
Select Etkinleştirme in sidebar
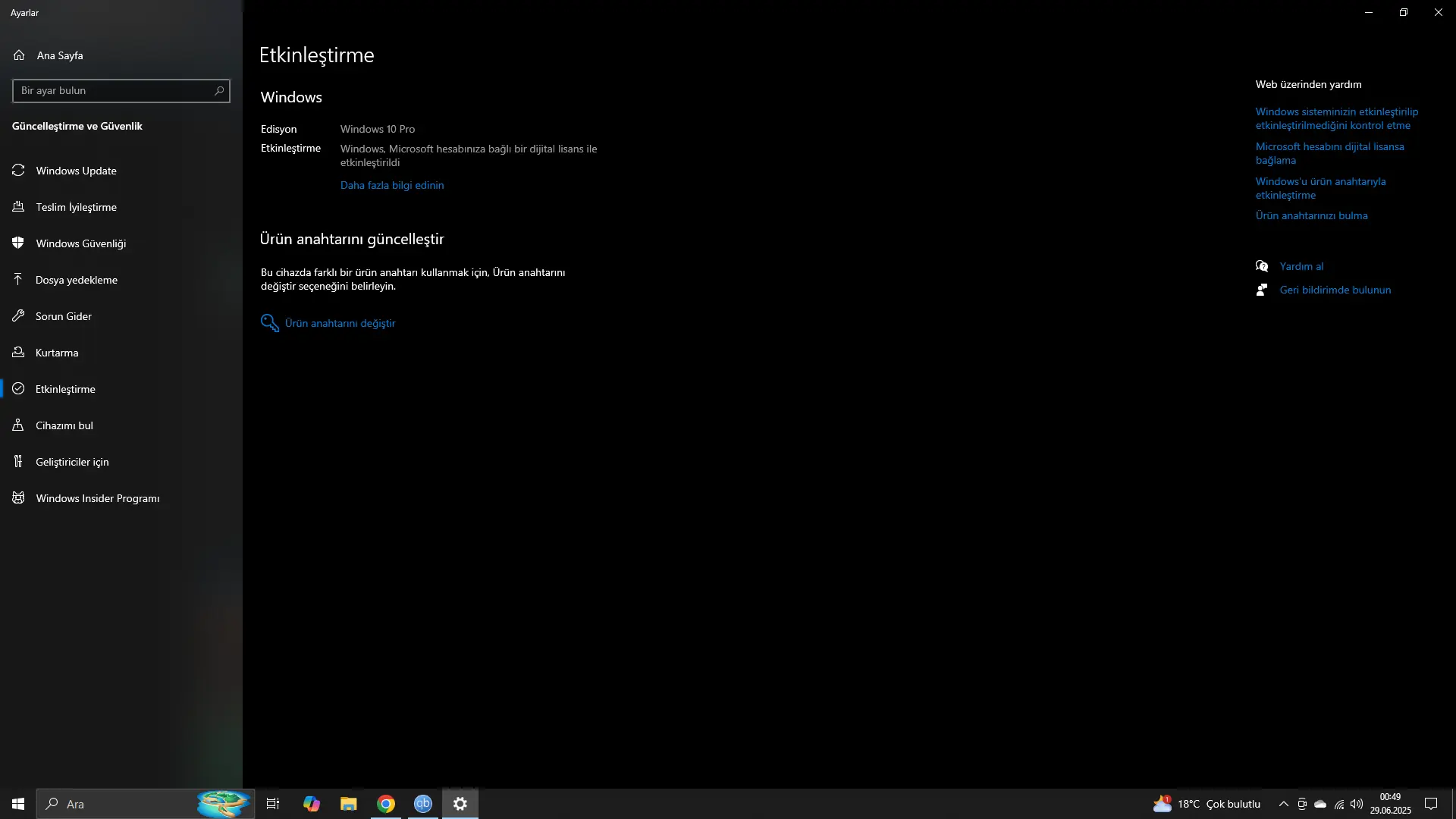tap(121, 389)
